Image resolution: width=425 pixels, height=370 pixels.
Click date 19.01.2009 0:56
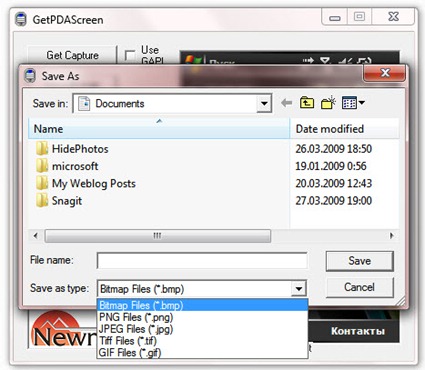(331, 166)
